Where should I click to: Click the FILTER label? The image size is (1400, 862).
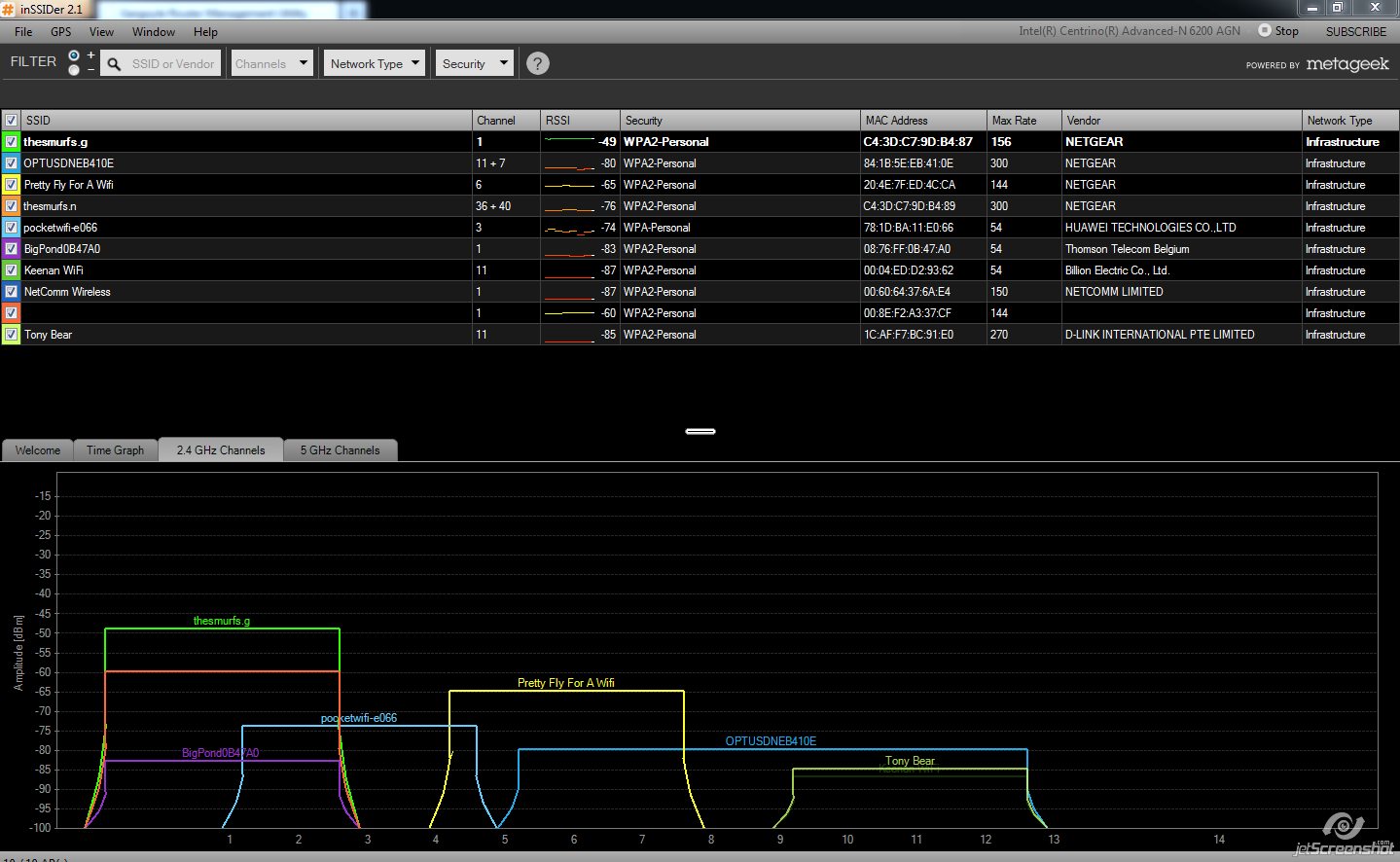point(33,61)
